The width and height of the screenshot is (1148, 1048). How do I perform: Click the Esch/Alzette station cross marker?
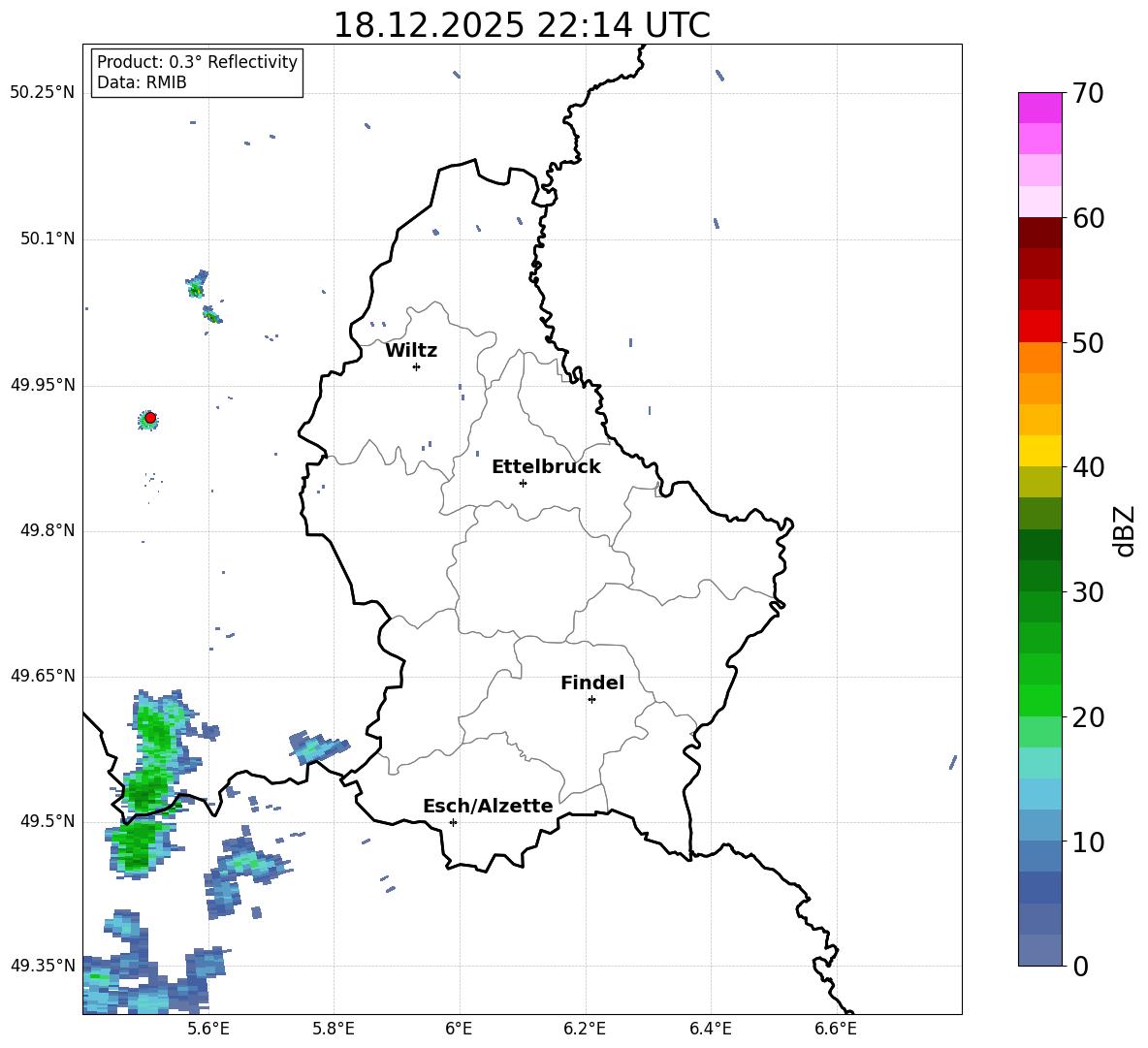453,822
